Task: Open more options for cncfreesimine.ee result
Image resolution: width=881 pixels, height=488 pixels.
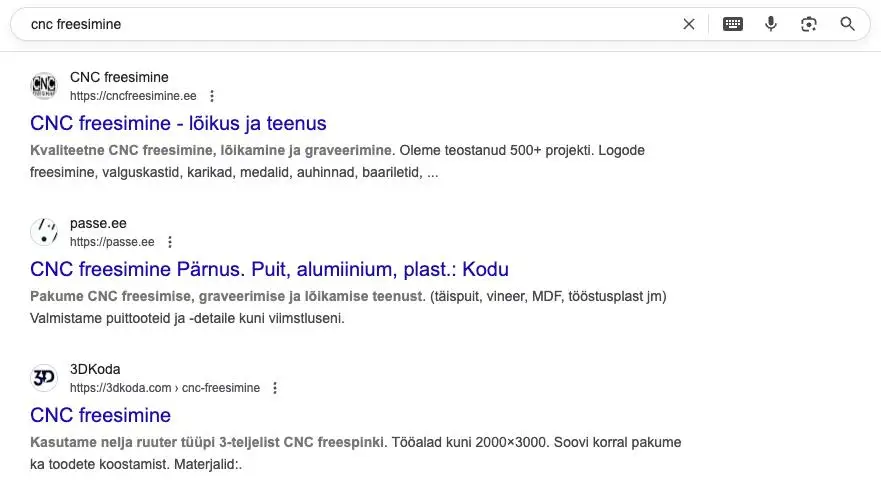Action: 211,96
